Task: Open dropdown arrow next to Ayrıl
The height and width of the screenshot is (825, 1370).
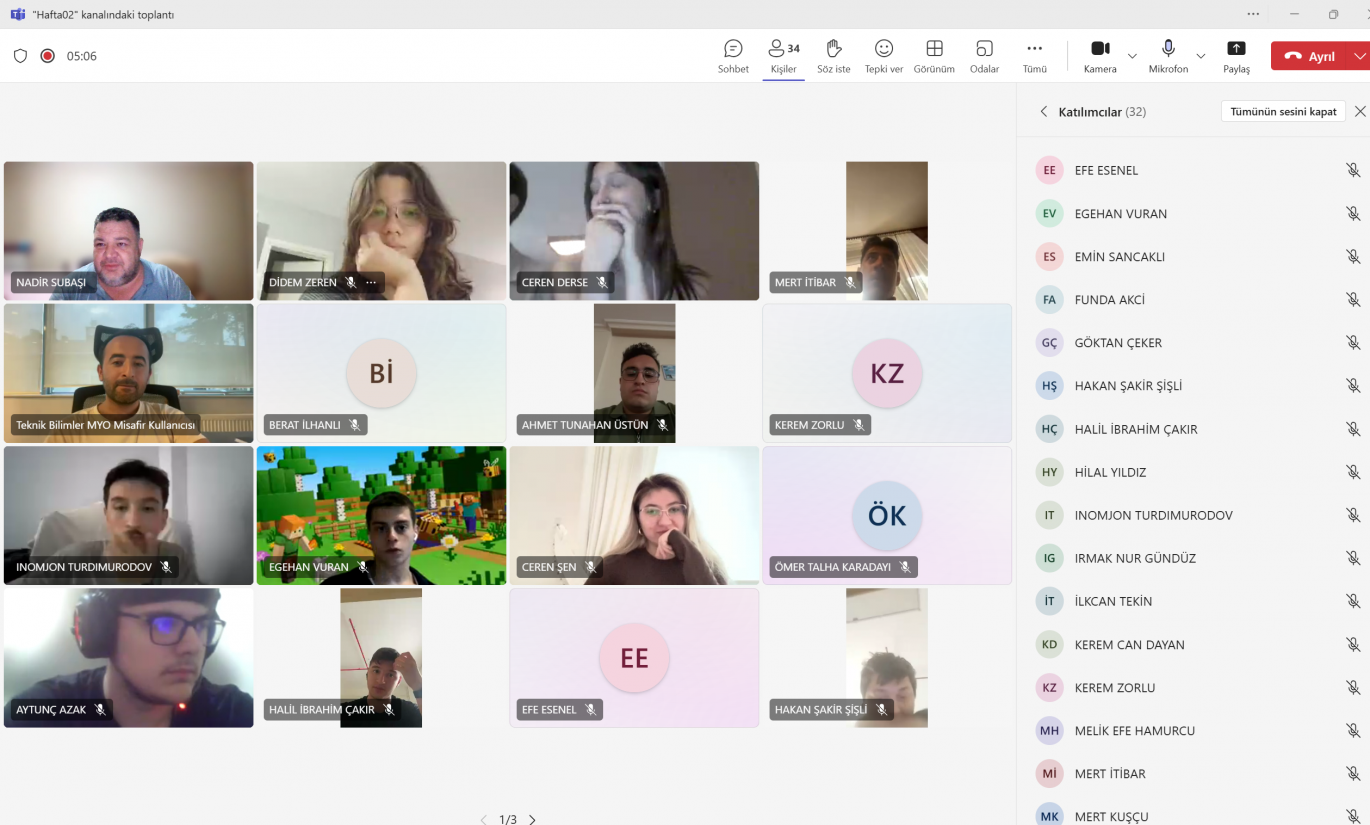Action: [x=1359, y=56]
